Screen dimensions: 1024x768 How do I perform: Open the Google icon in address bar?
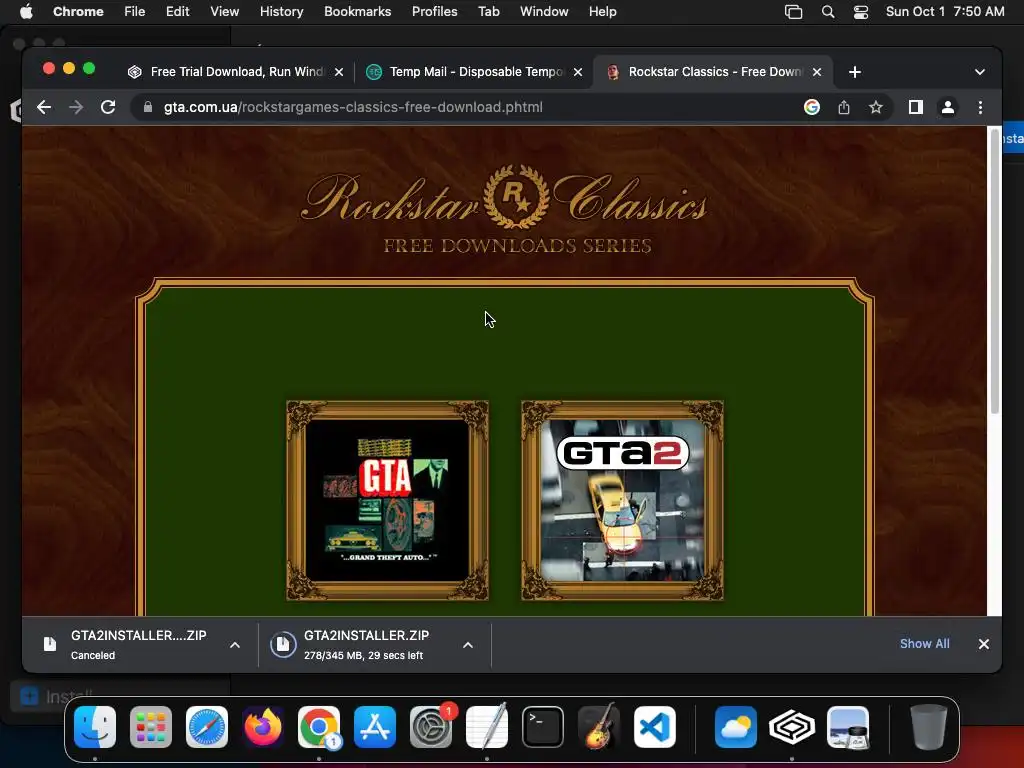pyautogui.click(x=812, y=107)
